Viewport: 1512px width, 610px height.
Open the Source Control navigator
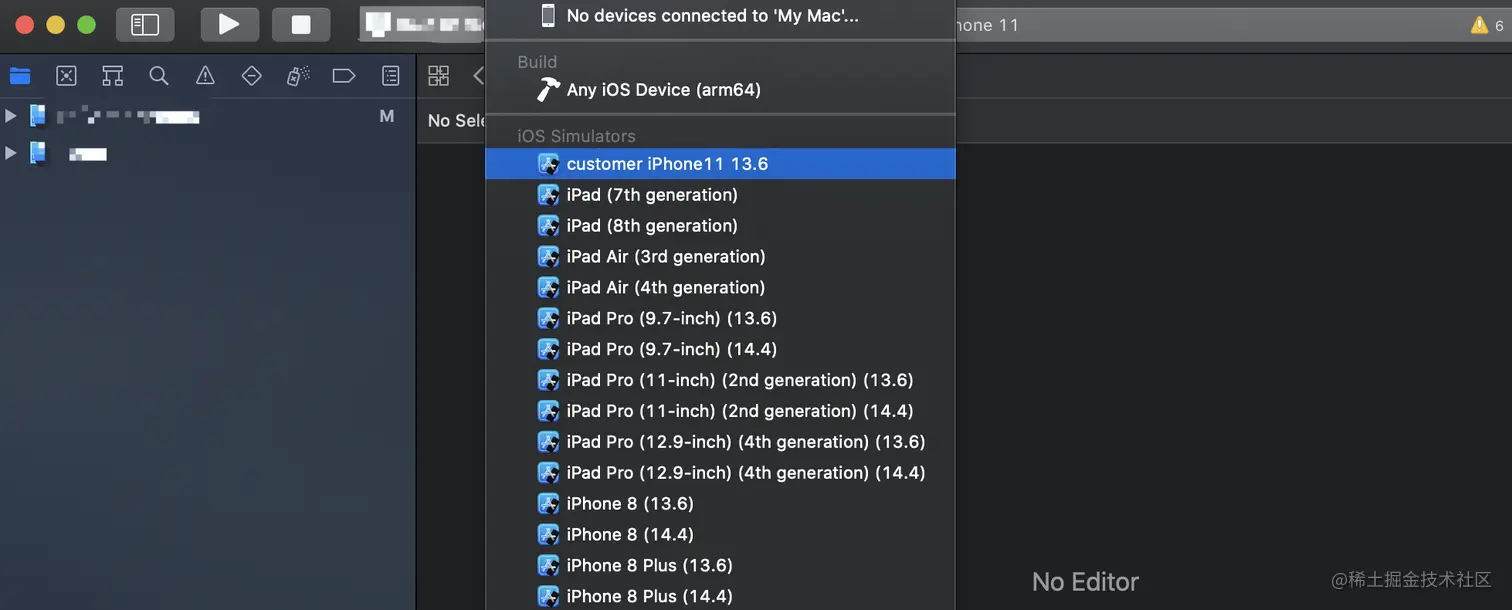coord(66,76)
